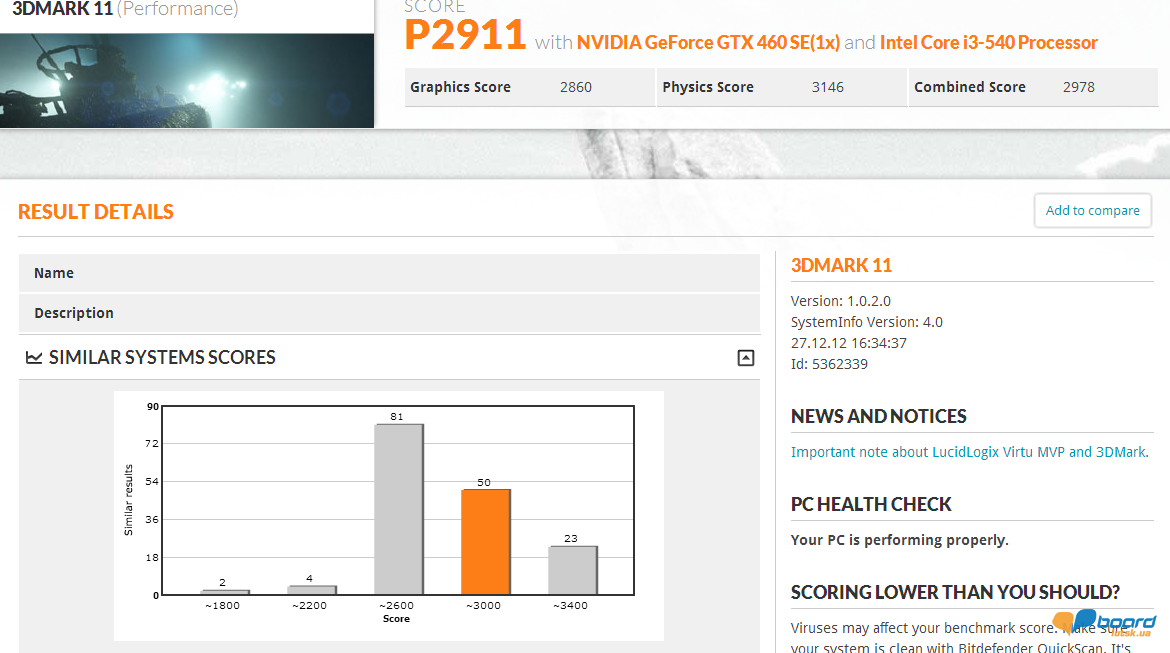Click the small ~1800 bar labeled 2
This screenshot has height=653, width=1170.
225,592
